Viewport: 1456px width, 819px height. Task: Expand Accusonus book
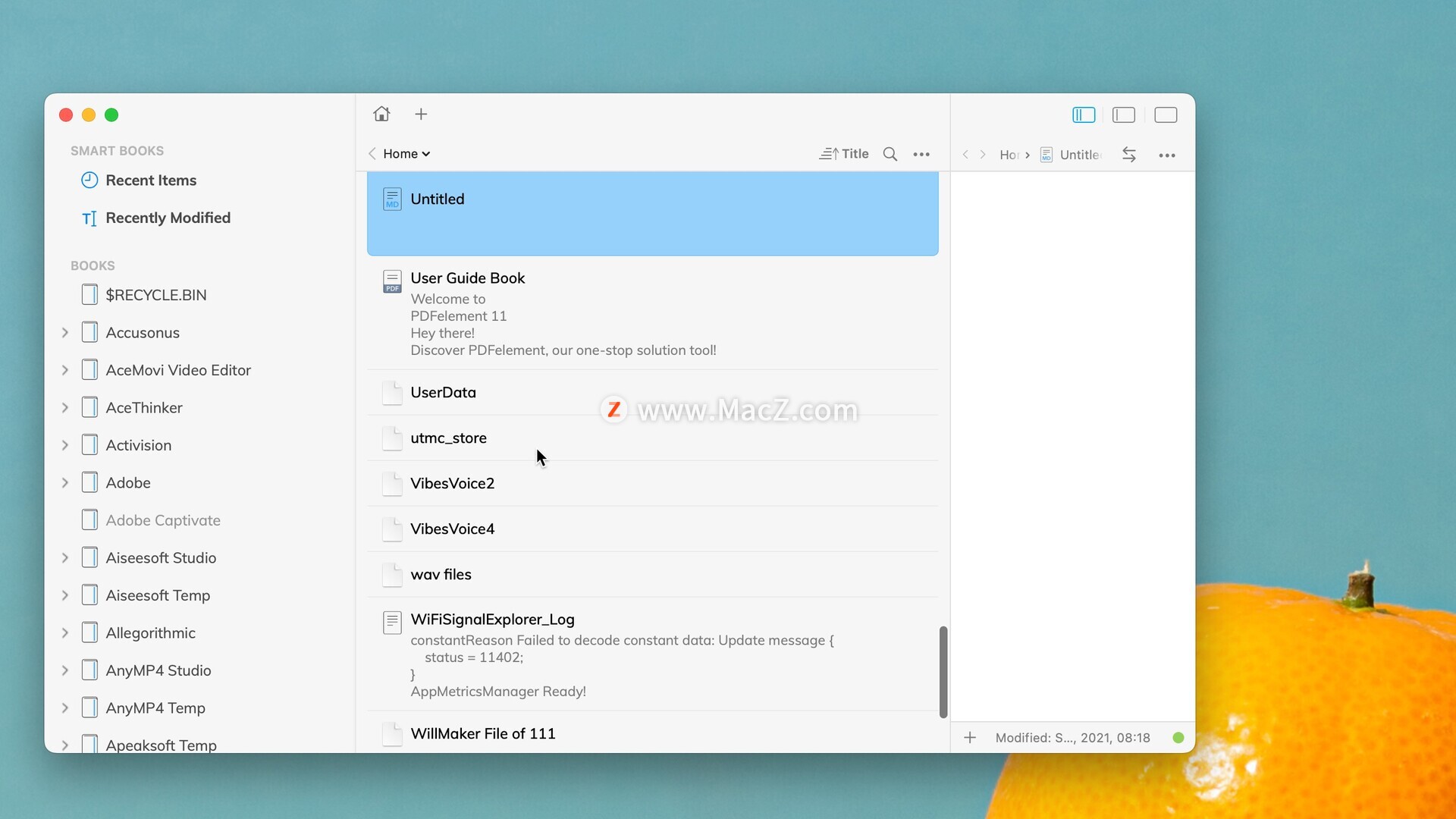65,332
